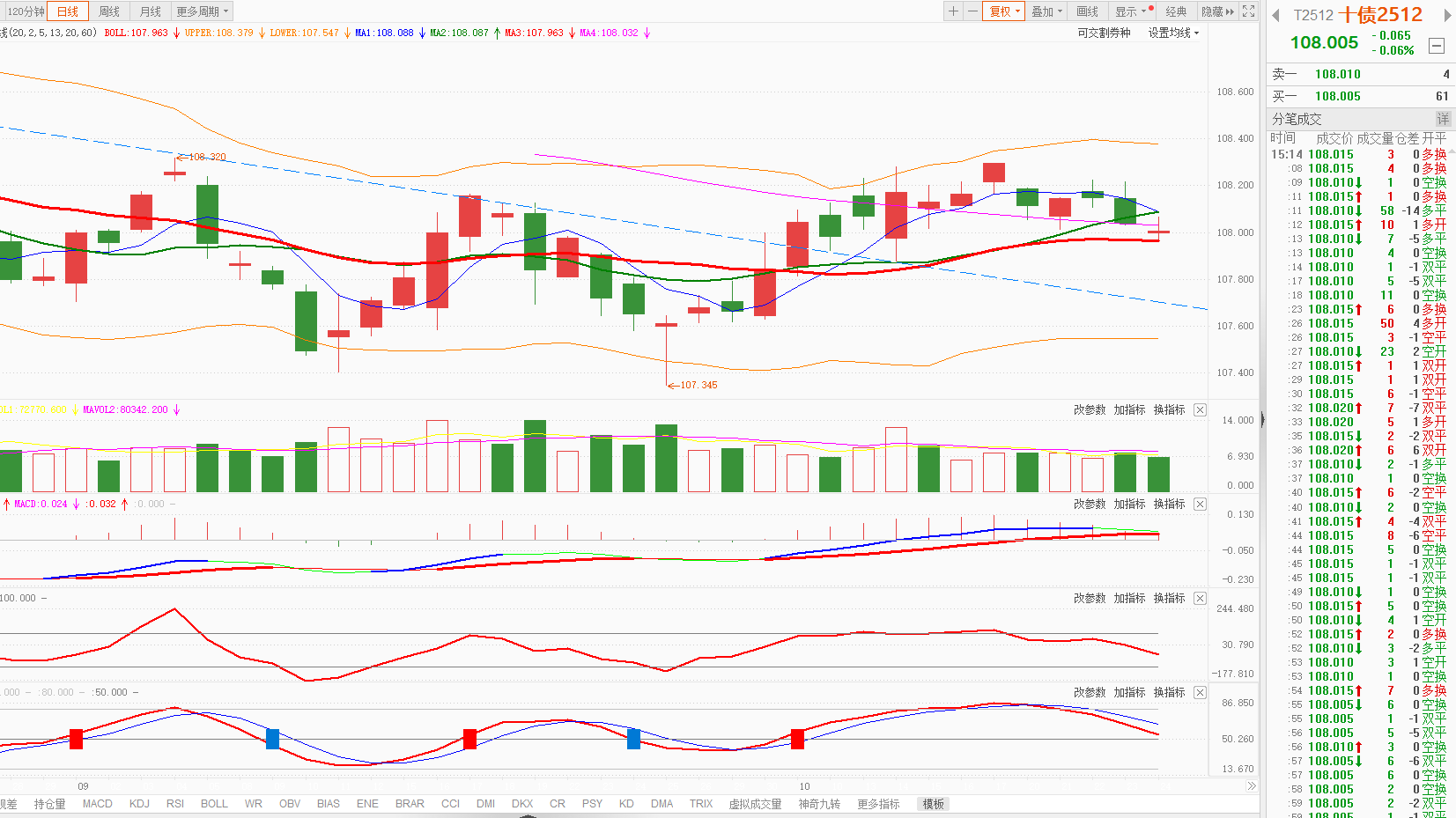The image size is (1456, 818).
Task: Select the TRIX indicator tab
Action: coord(701,804)
